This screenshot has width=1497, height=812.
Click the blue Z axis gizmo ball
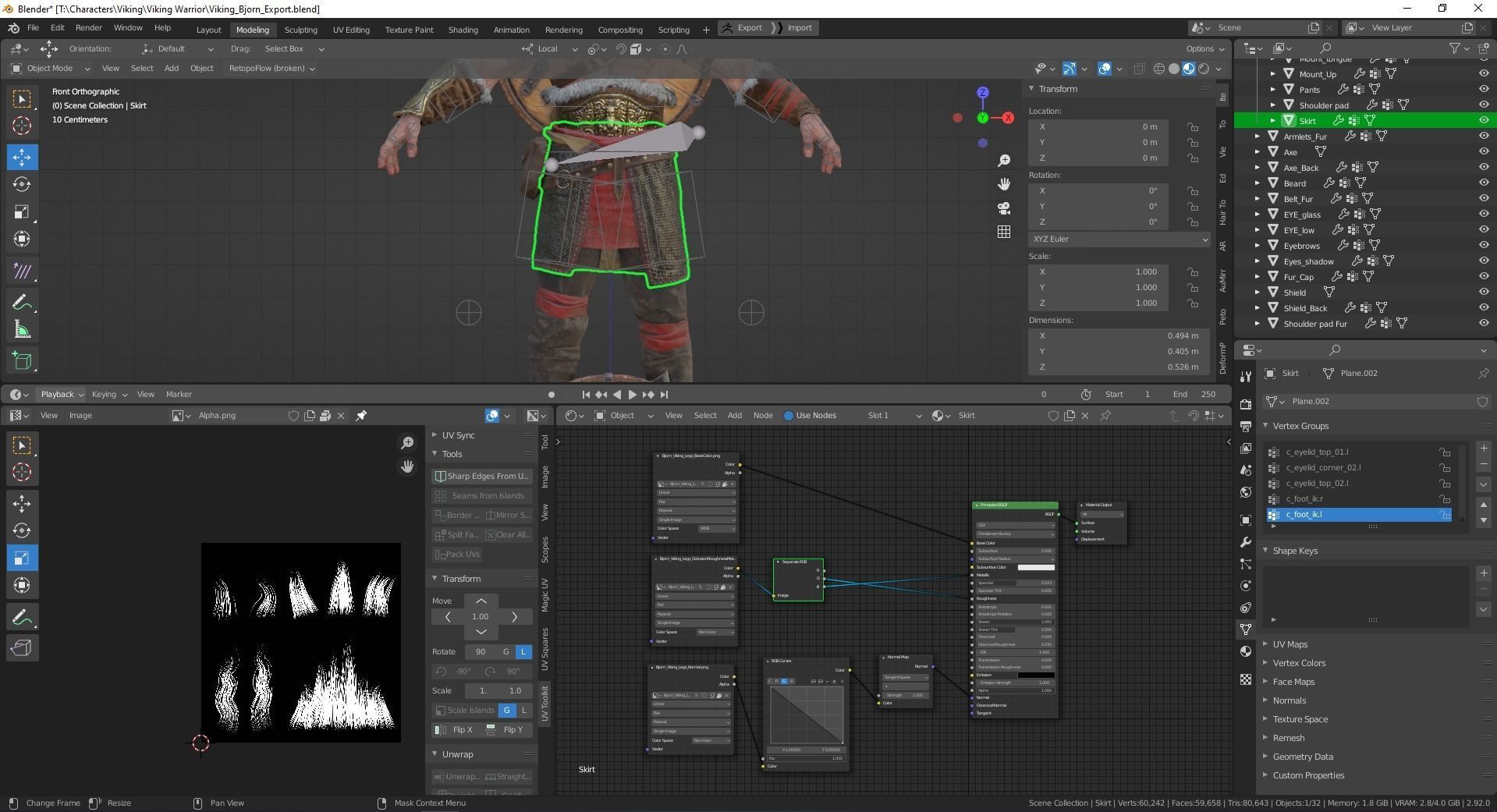983,93
